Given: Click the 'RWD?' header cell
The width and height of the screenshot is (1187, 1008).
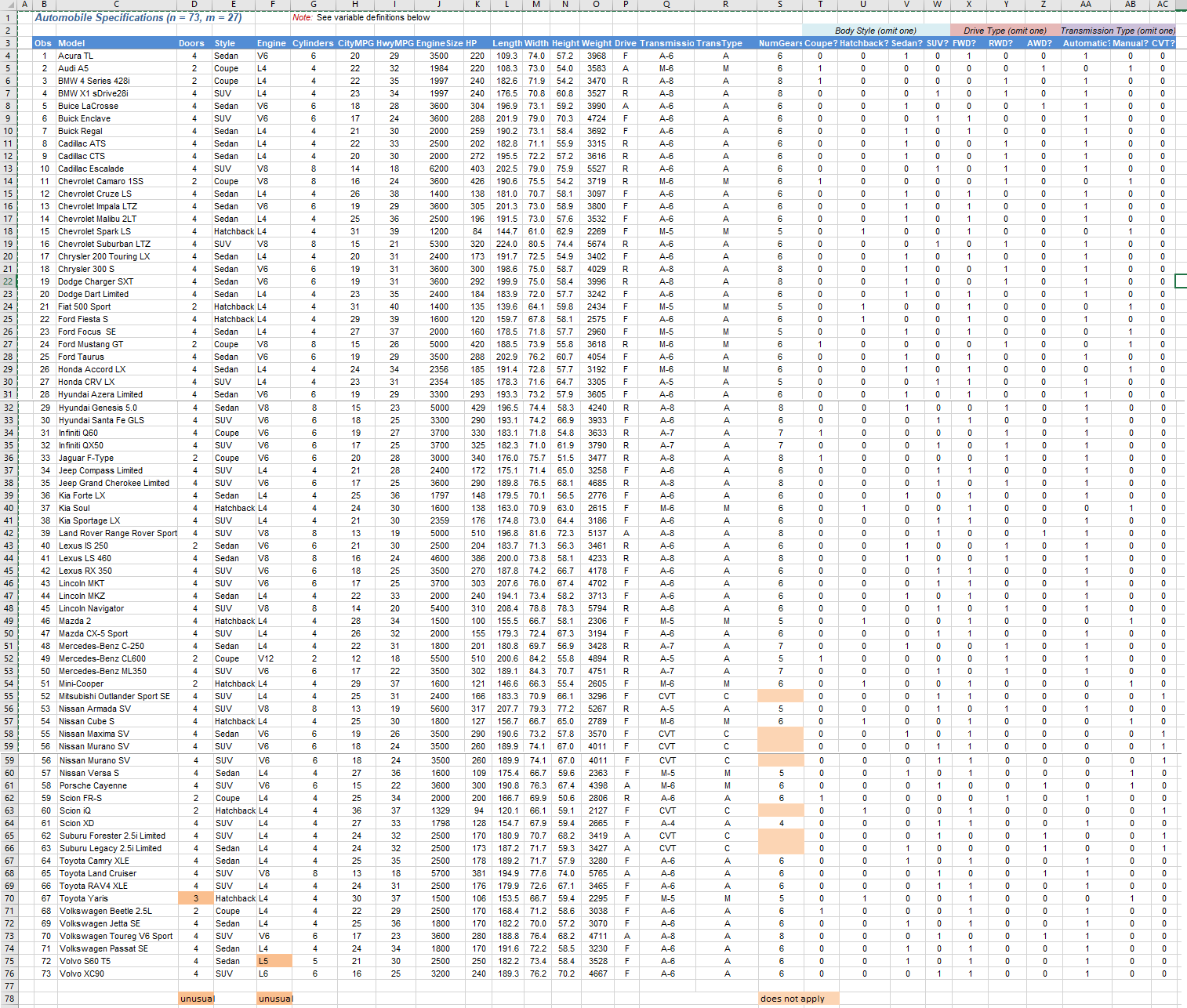Looking at the screenshot, I should point(1006,43).
